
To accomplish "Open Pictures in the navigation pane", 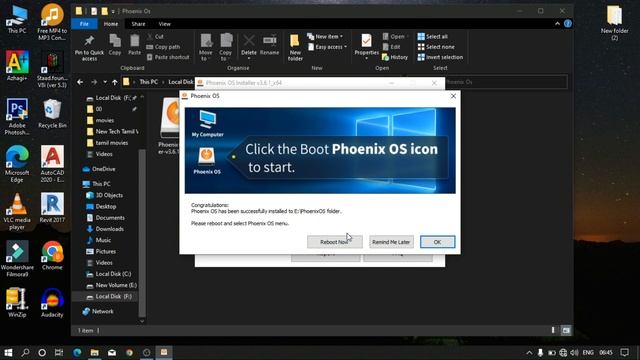I will 101,251.
